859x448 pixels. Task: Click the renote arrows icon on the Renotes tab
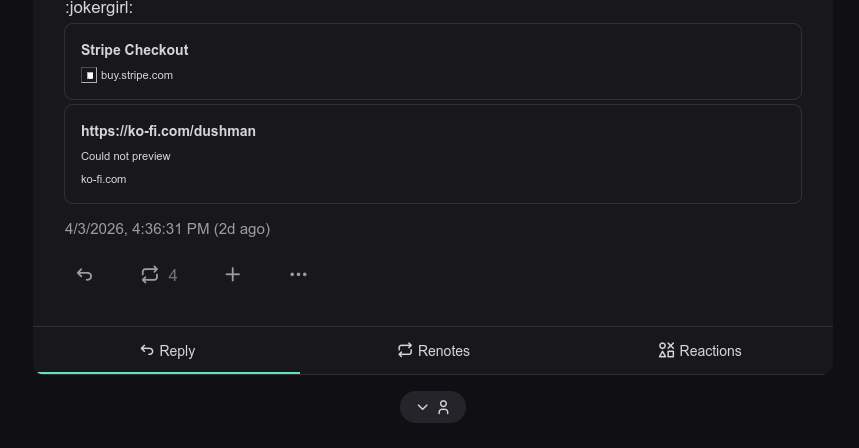point(405,350)
